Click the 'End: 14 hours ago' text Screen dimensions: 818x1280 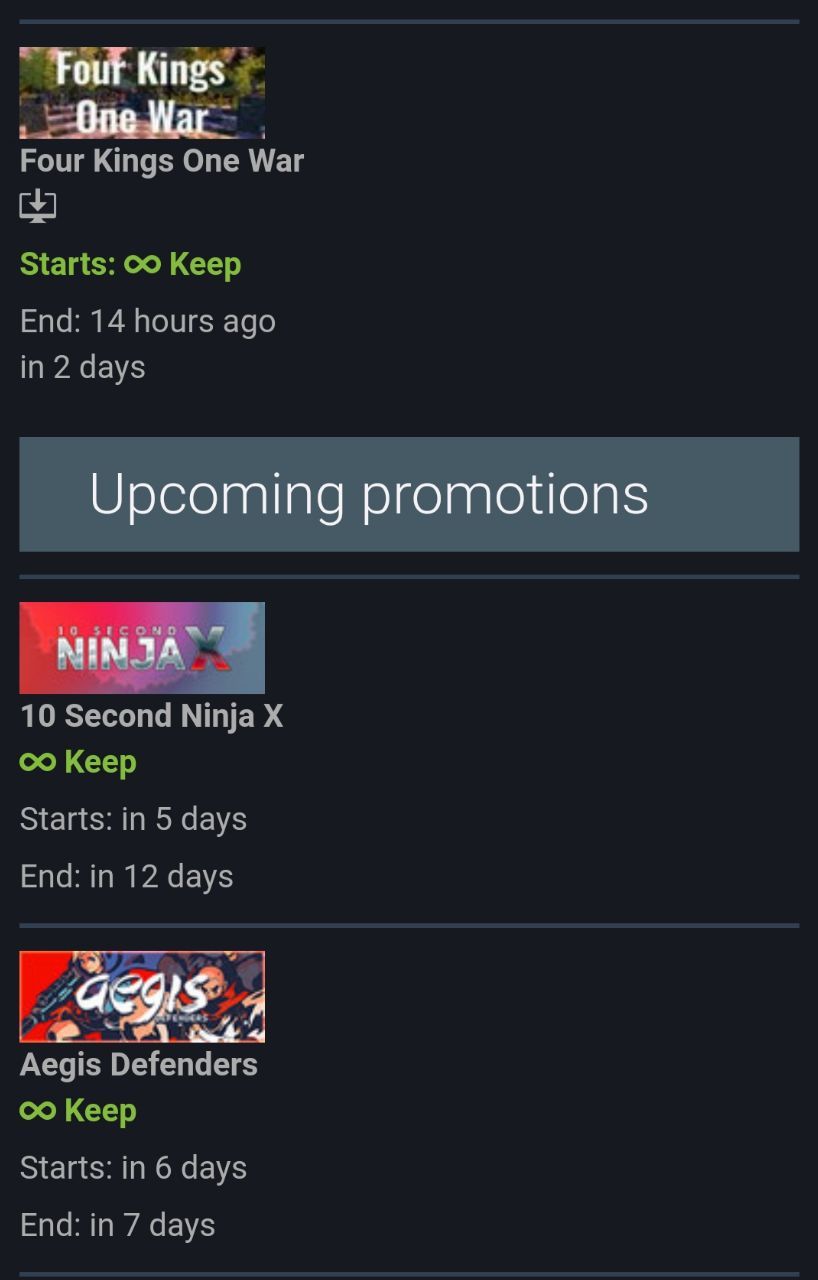(148, 322)
